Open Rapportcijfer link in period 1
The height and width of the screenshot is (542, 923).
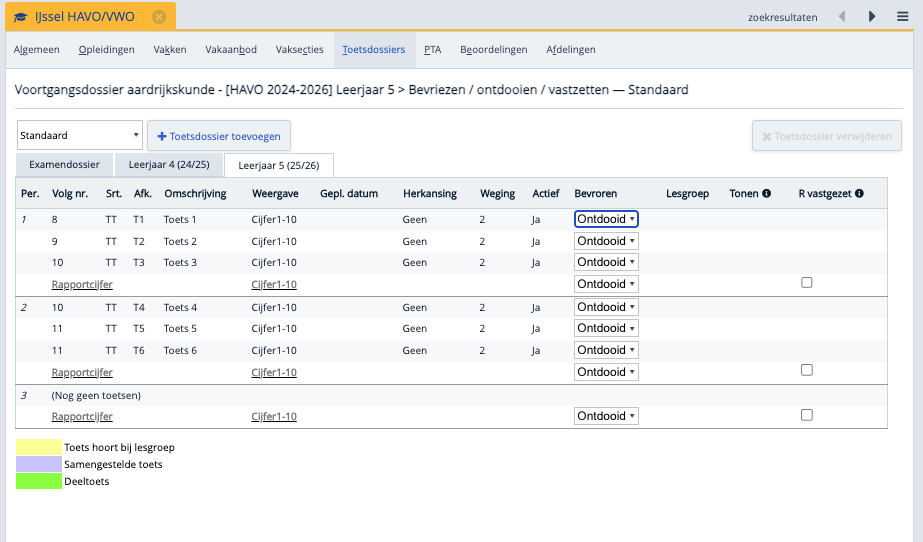coord(82,285)
